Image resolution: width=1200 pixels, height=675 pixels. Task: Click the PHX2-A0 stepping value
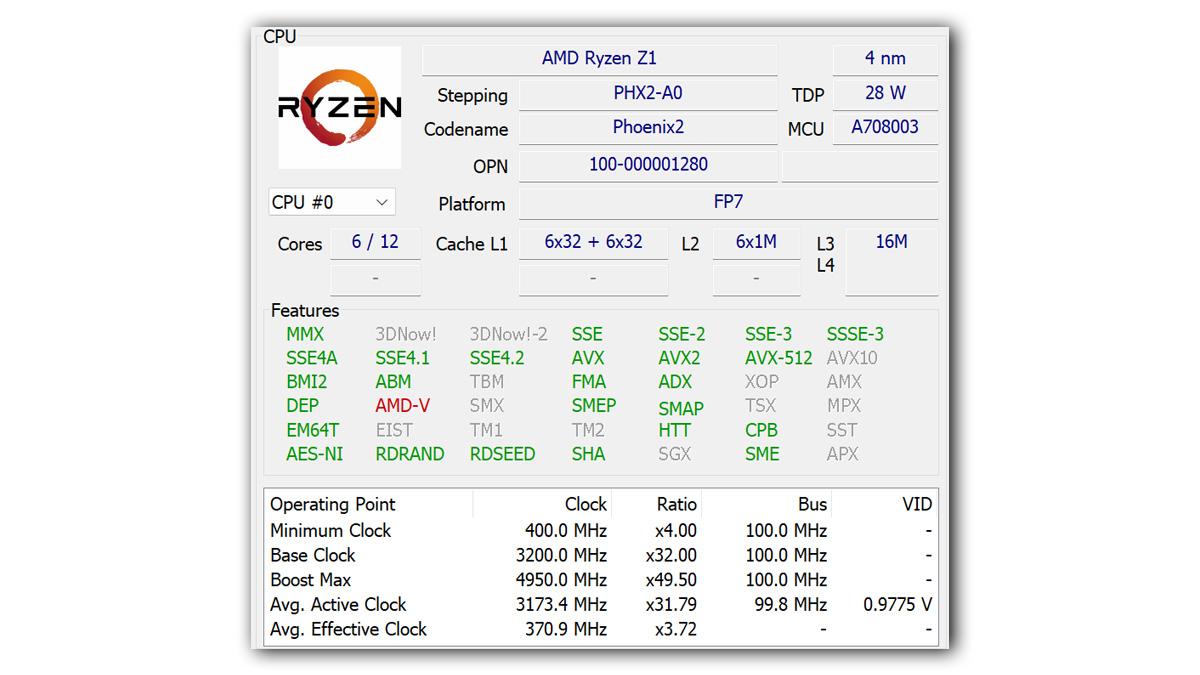click(x=648, y=94)
